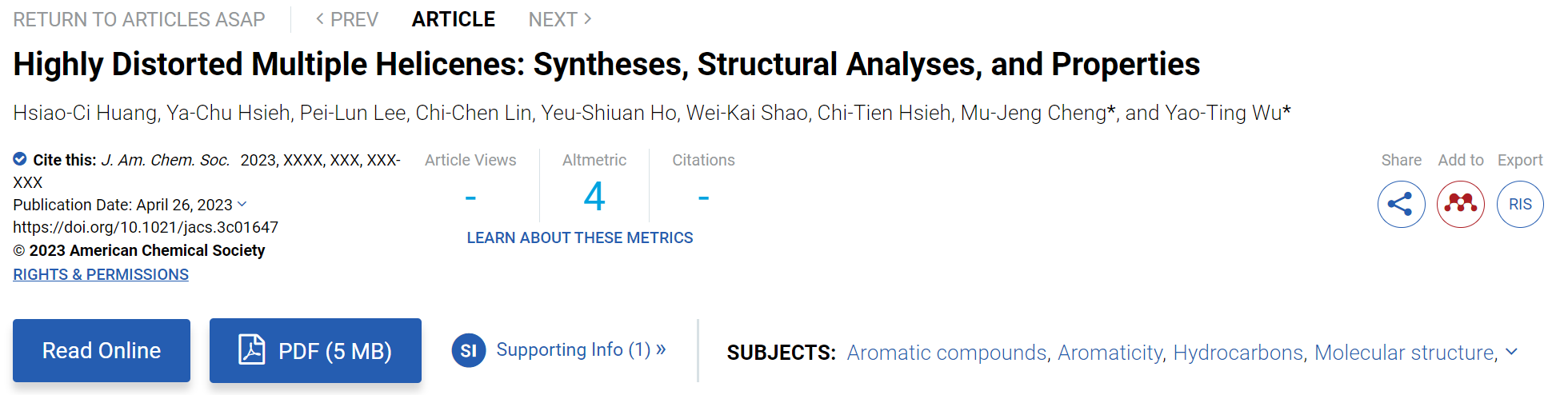Return to Articles ASAP

139,19
